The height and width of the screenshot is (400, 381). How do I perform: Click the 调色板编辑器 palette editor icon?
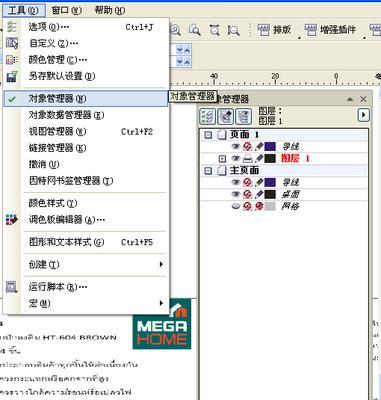(x=12, y=220)
